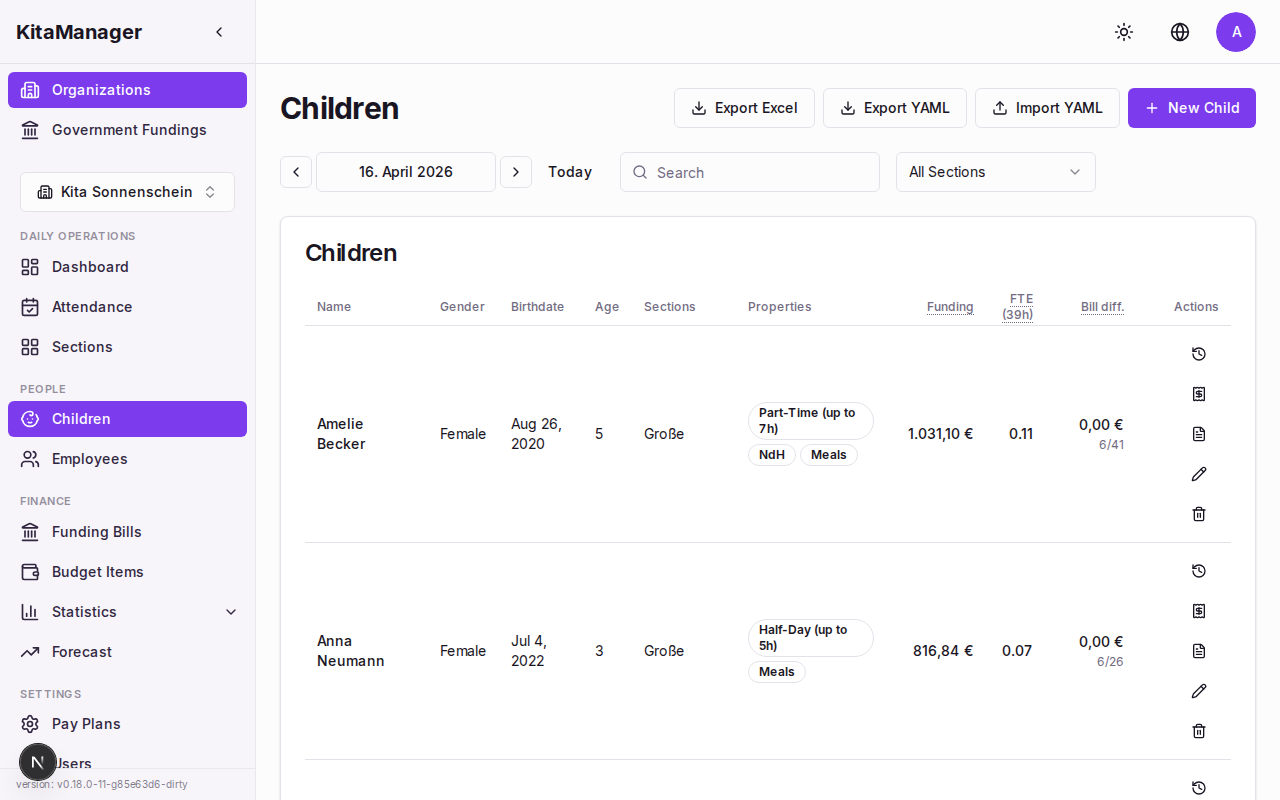Export children data to Excel
1280x800 pixels.
[x=744, y=107]
